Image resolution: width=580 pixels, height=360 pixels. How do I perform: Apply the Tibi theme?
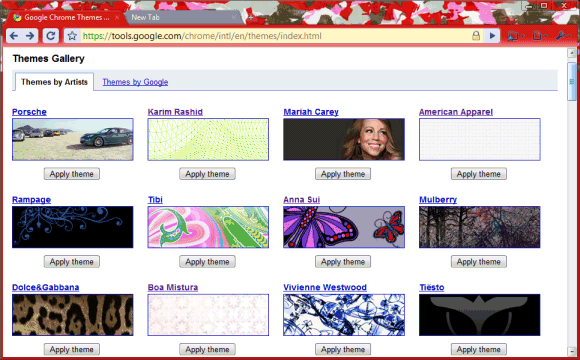207,262
